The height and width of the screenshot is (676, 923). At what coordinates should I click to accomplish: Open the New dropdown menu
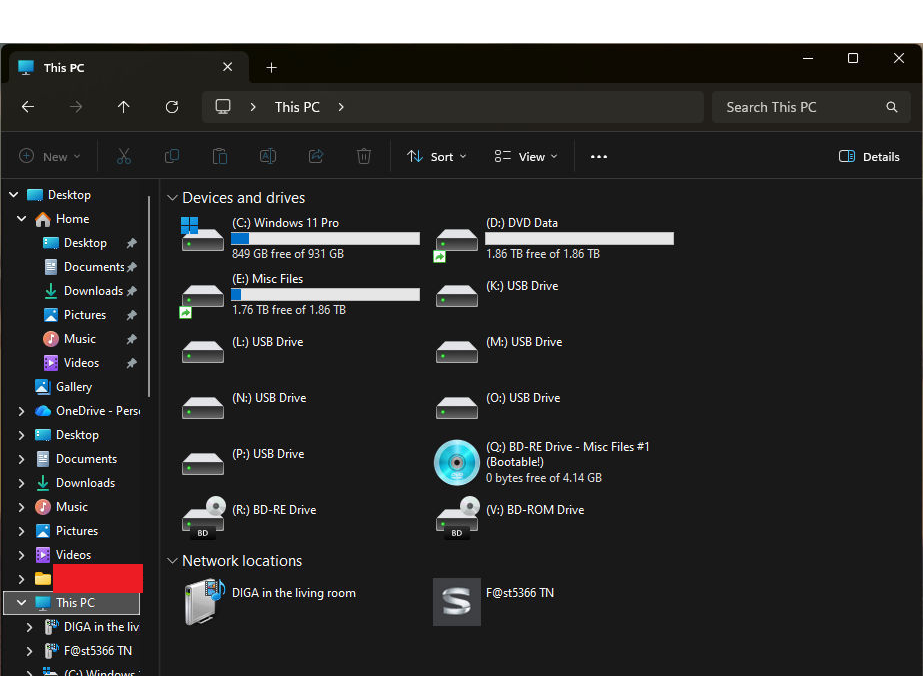(x=50, y=157)
